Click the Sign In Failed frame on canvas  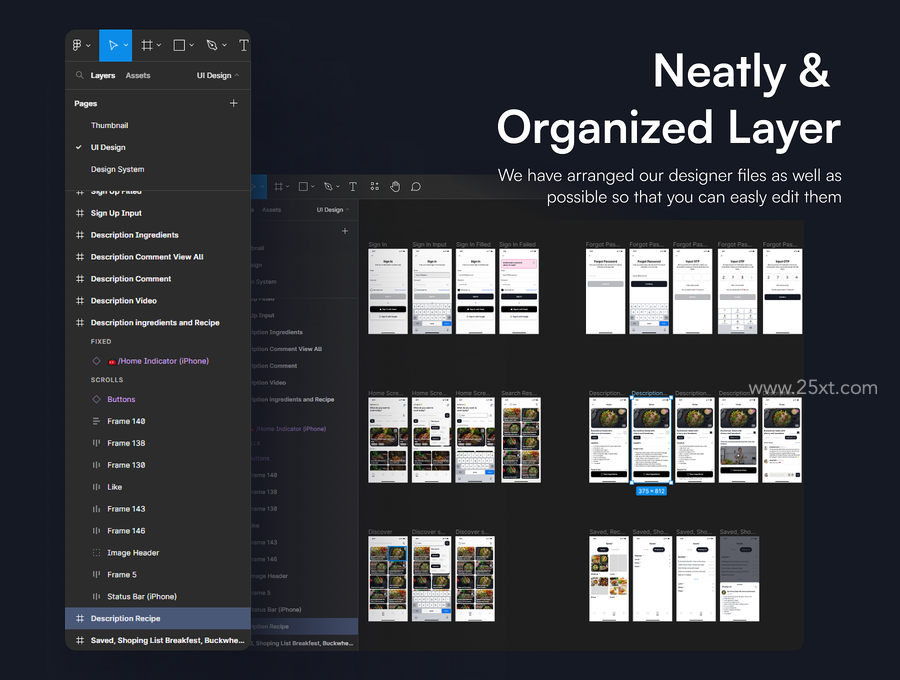coord(519,292)
